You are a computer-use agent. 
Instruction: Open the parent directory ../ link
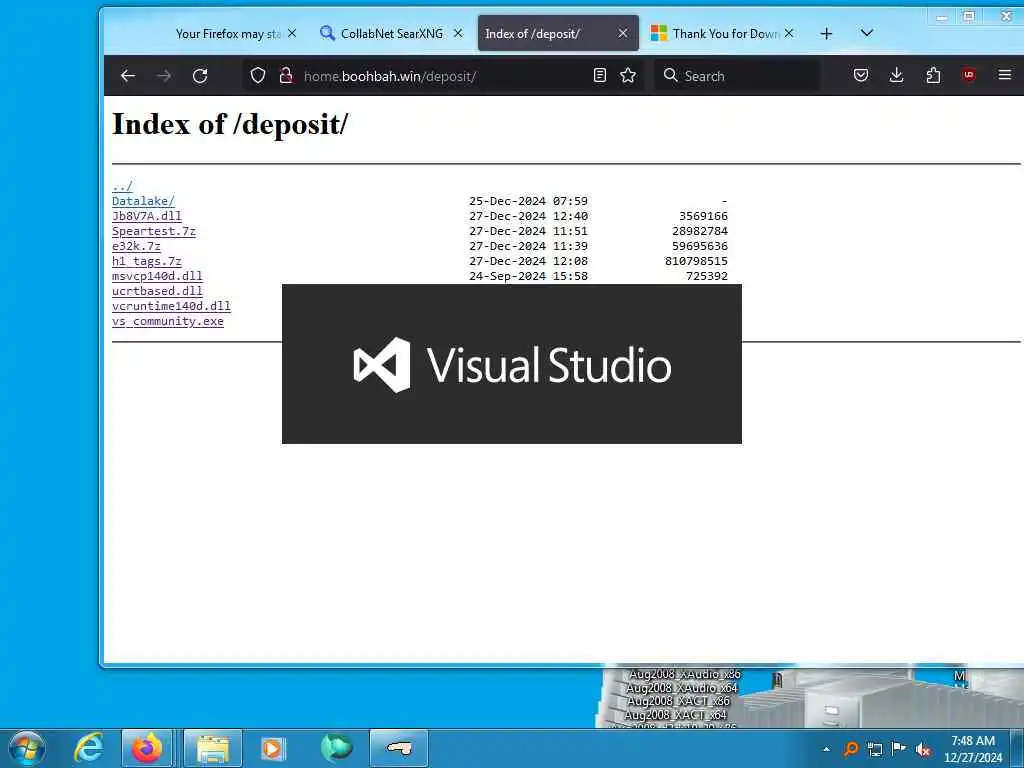click(122, 186)
